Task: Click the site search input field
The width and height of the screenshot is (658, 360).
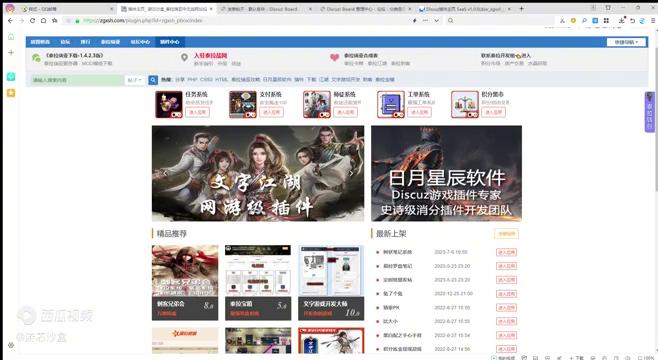Action: (x=77, y=80)
